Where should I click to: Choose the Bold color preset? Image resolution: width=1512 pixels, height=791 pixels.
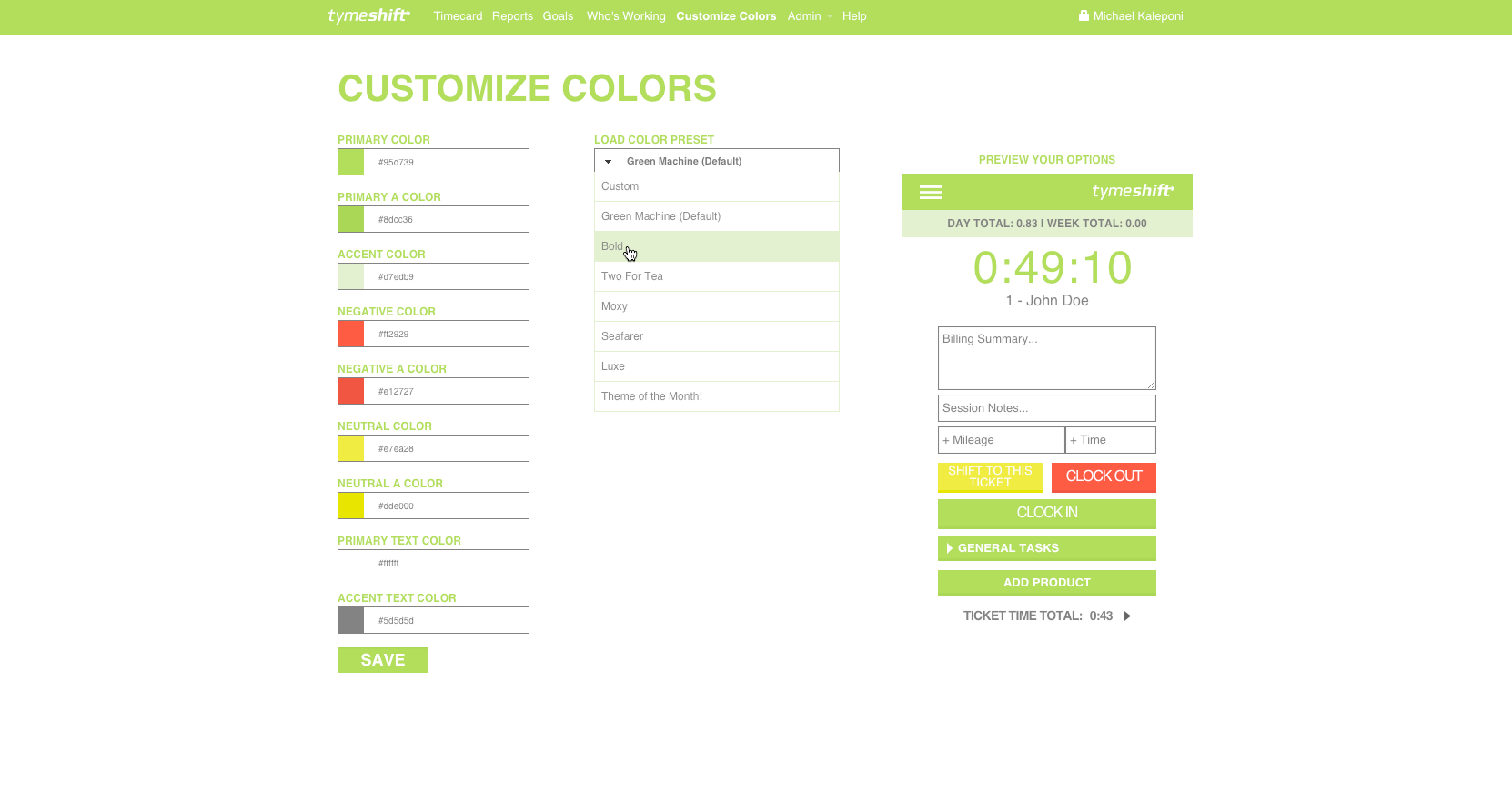tap(717, 246)
